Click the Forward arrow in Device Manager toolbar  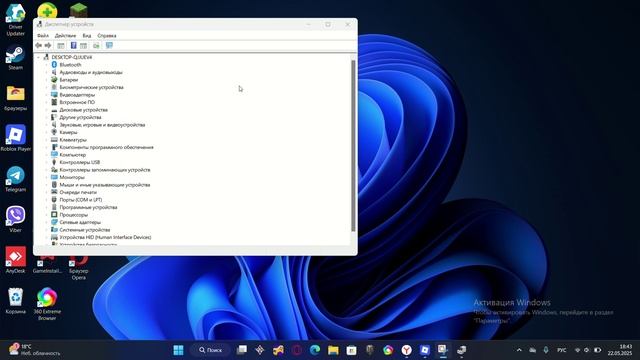(48, 45)
